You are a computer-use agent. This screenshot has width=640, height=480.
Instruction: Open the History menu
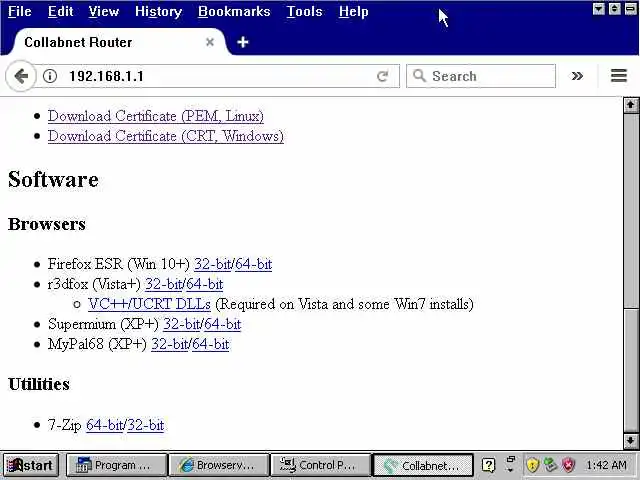point(158,11)
